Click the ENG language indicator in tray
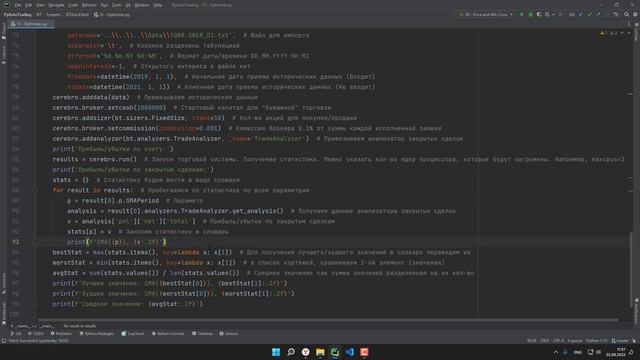Screen dimensions: 640x360 [578, 352]
